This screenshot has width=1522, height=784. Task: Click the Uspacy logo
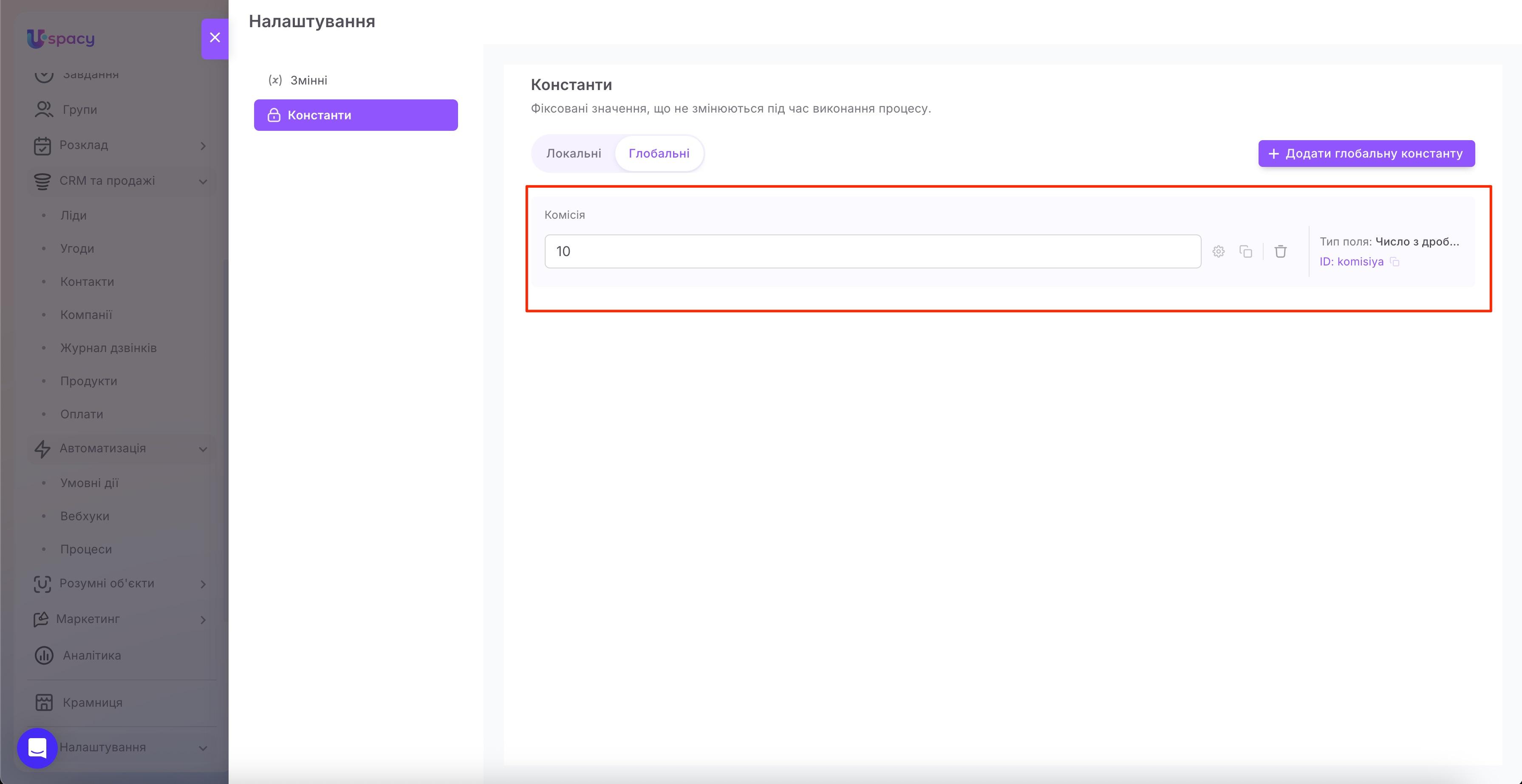(61, 38)
